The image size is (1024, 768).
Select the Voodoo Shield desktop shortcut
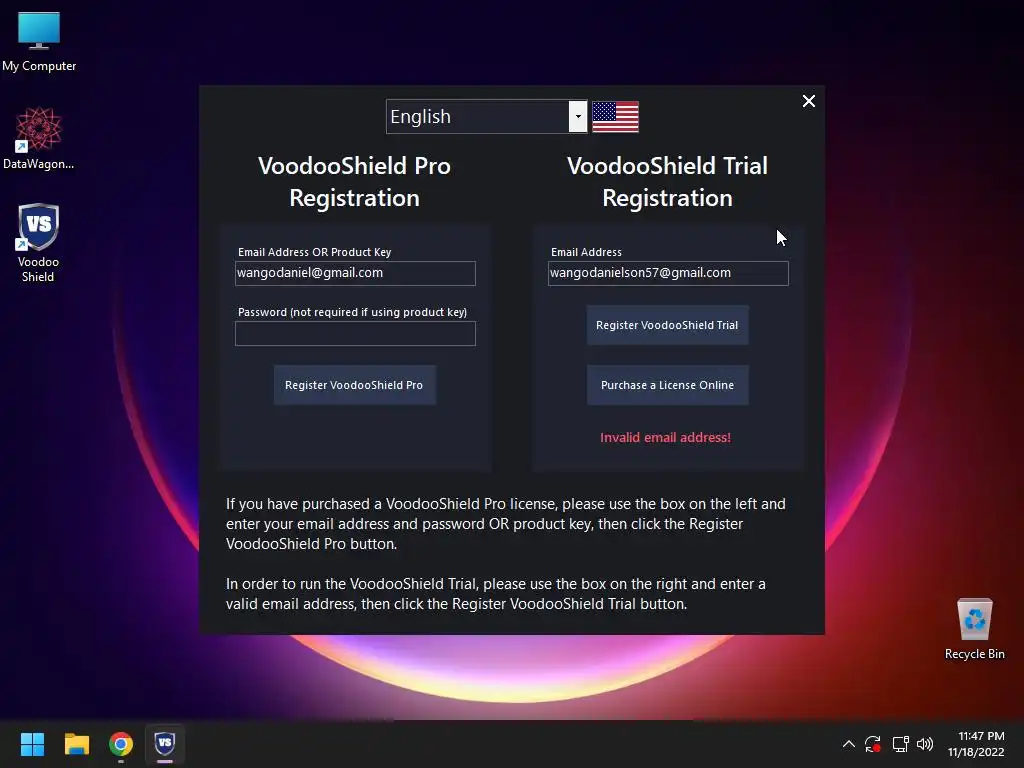tap(38, 242)
